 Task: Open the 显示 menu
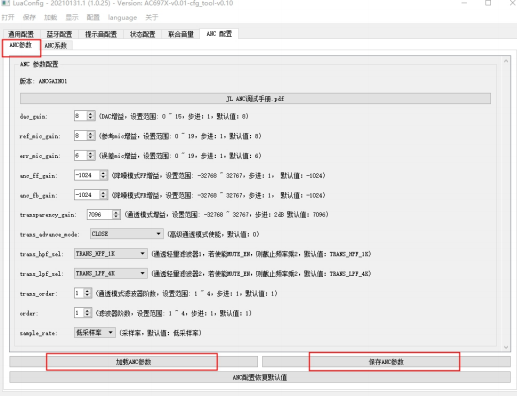(72, 17)
